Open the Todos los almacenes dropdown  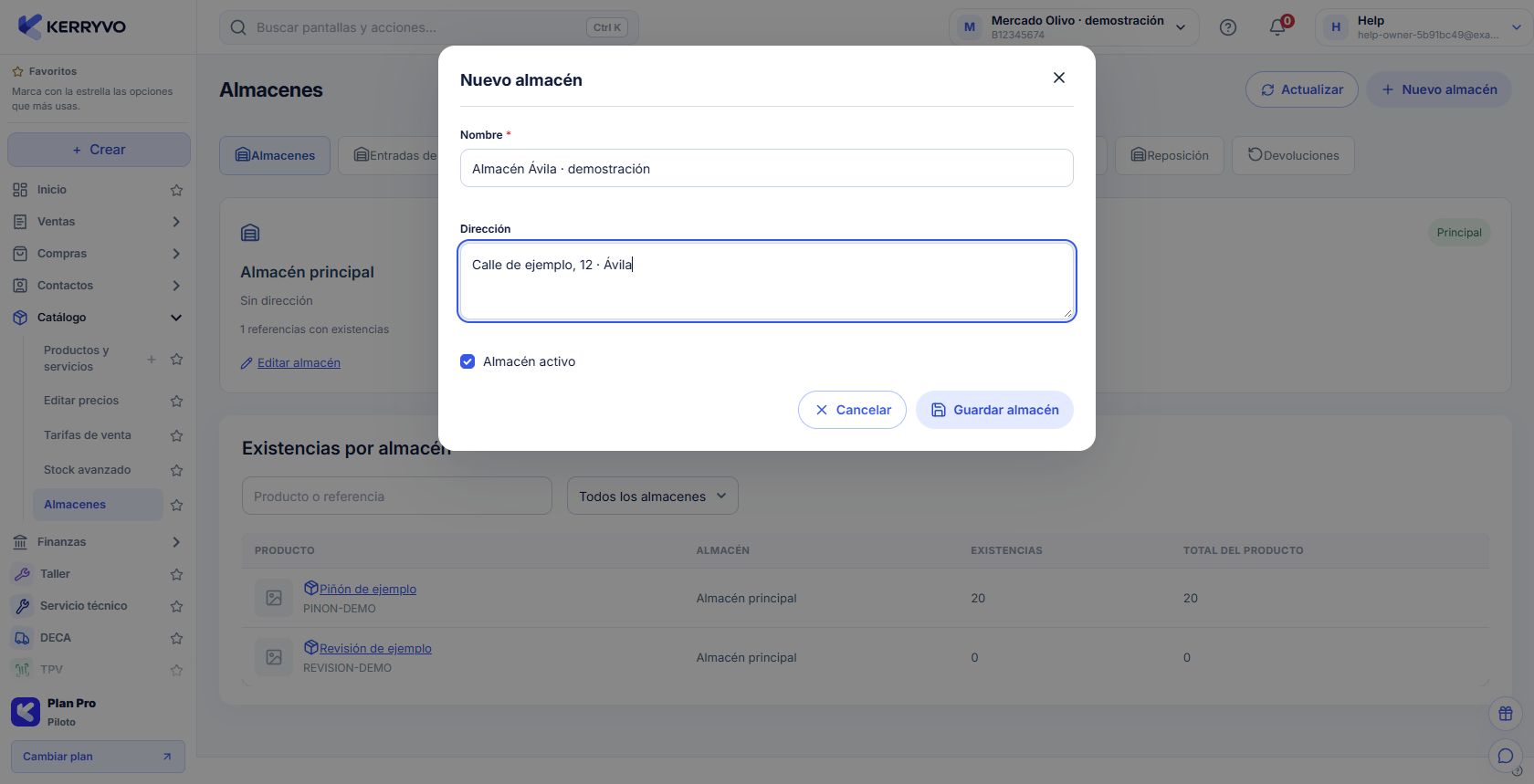(x=653, y=496)
